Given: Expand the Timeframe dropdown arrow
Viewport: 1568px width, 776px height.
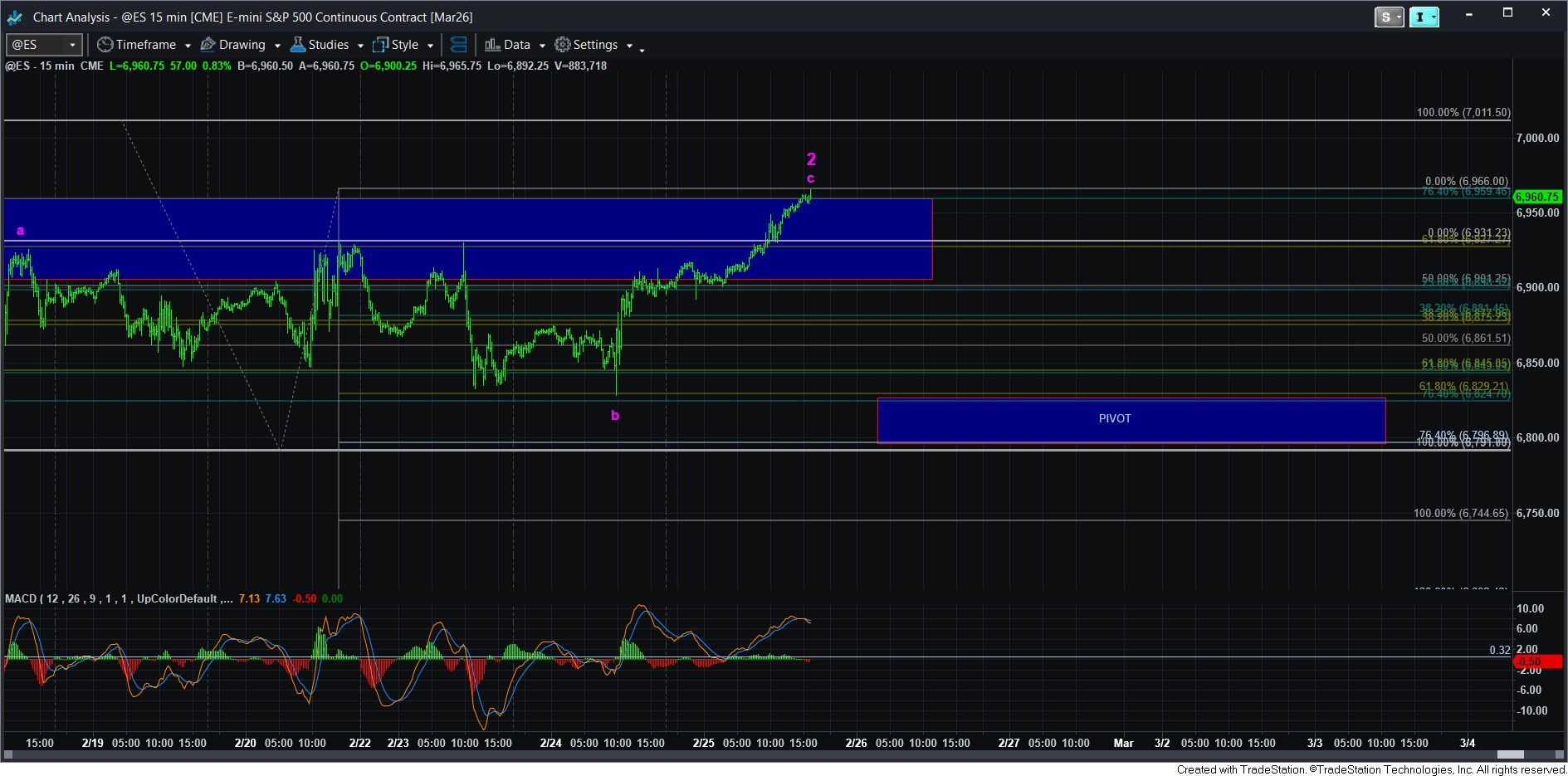Looking at the screenshot, I should click(188, 46).
